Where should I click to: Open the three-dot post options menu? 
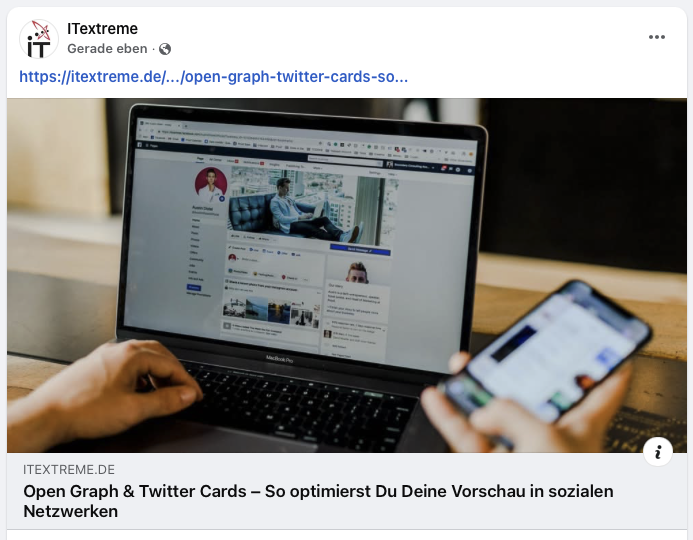[x=656, y=37]
